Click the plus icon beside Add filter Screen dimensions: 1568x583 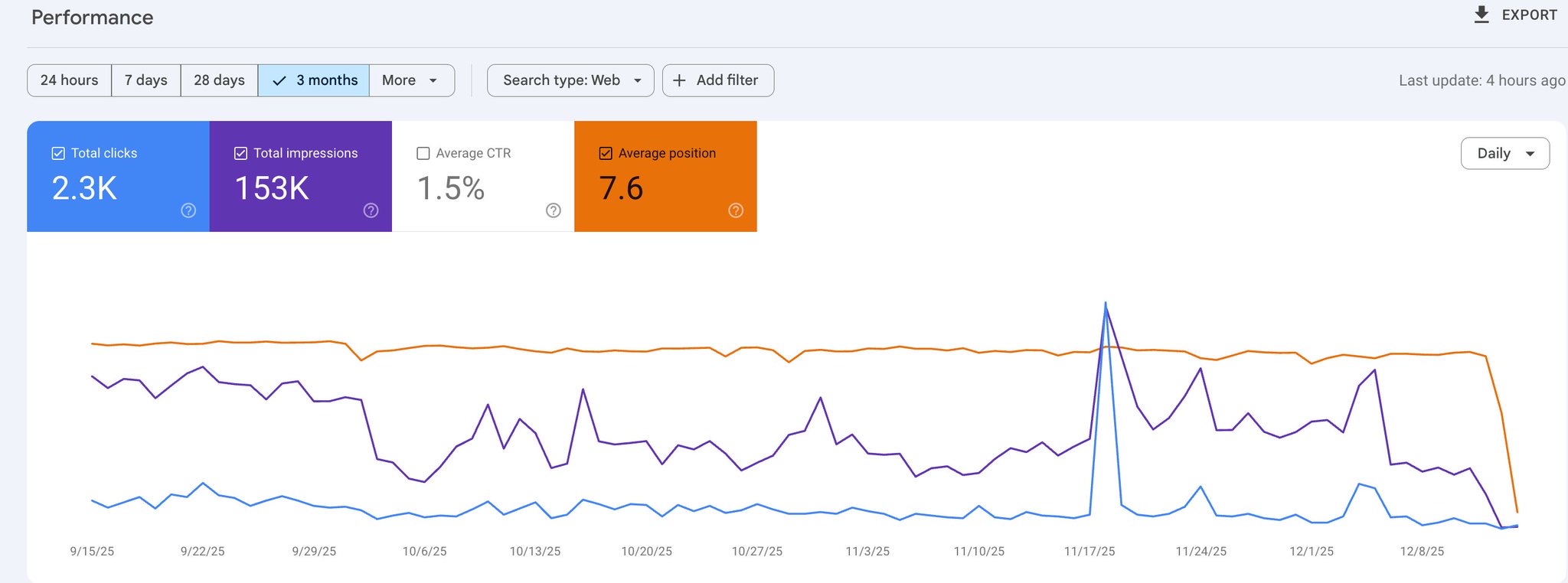pyautogui.click(x=679, y=80)
